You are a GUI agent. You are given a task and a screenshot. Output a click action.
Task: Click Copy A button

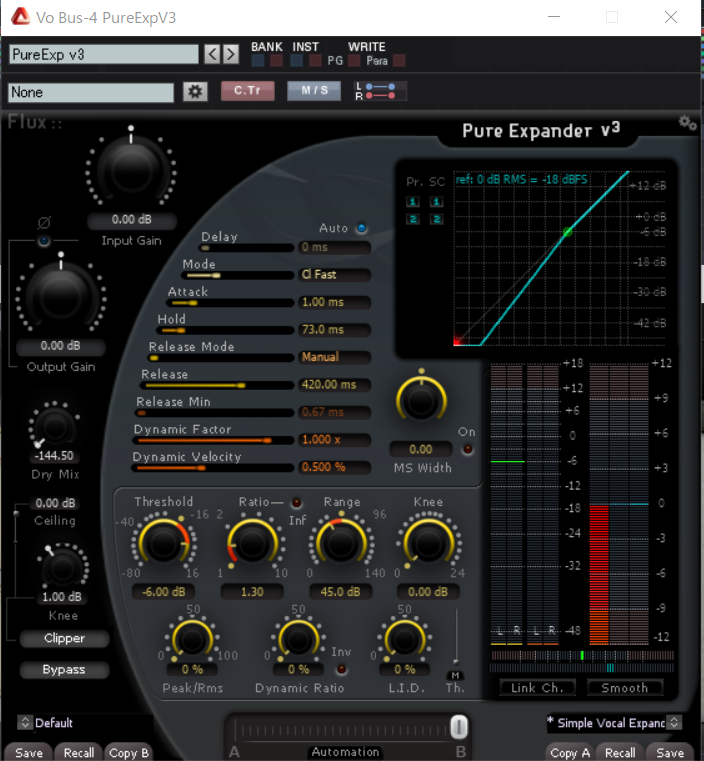[x=570, y=752]
